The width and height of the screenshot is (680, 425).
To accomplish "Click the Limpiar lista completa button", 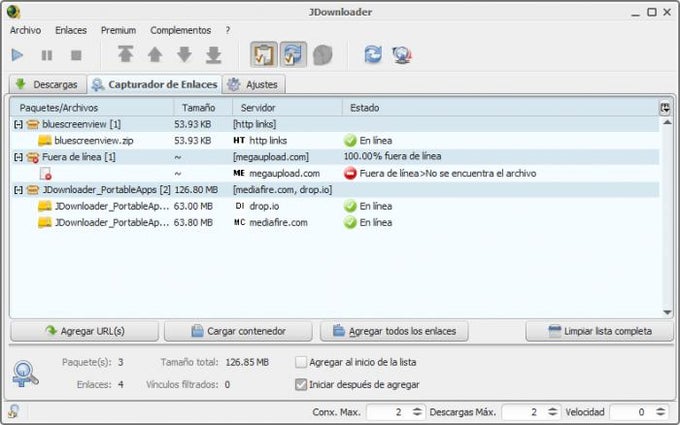I will (x=600, y=331).
